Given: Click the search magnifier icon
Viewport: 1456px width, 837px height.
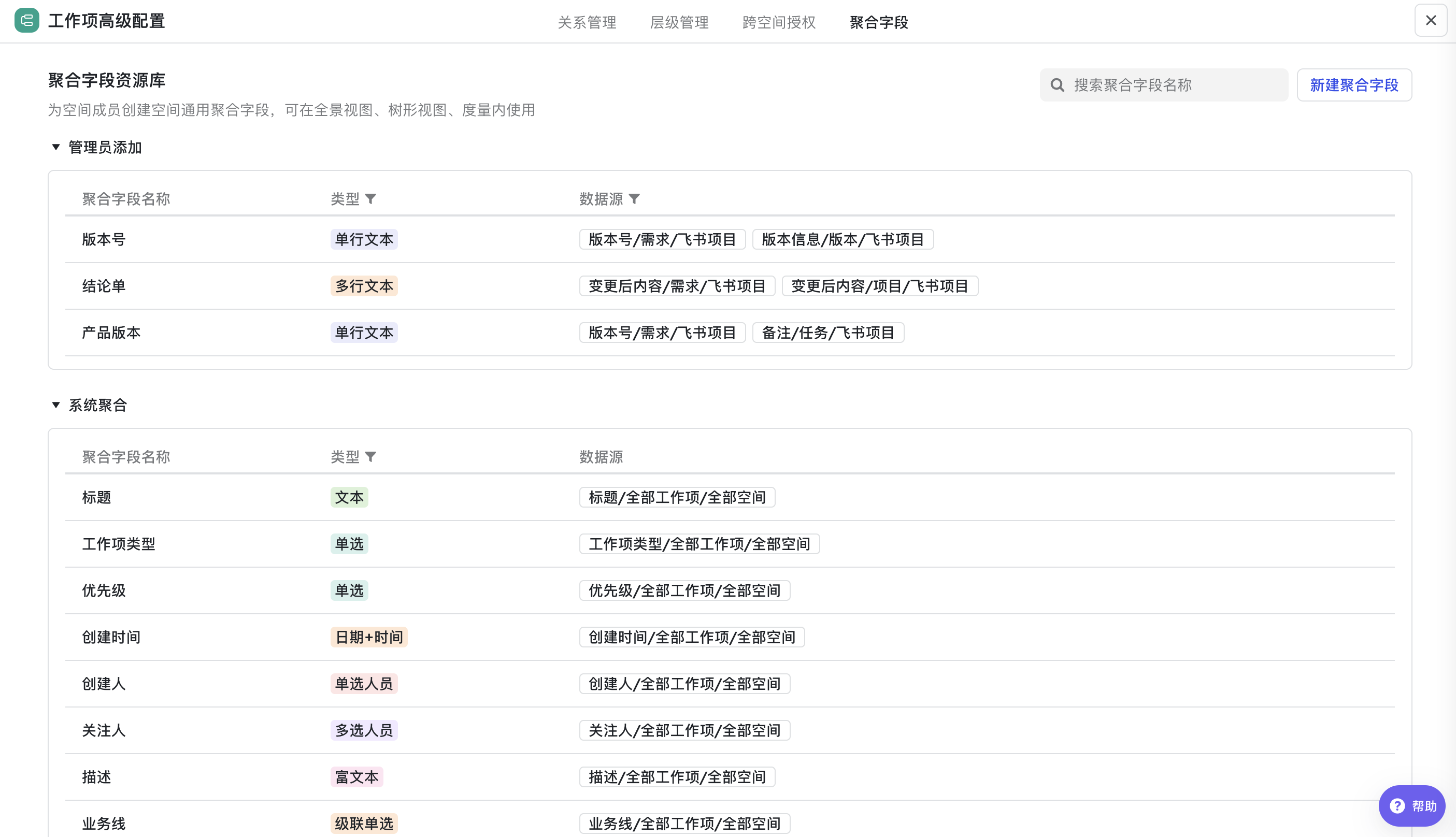Looking at the screenshot, I should [1057, 85].
